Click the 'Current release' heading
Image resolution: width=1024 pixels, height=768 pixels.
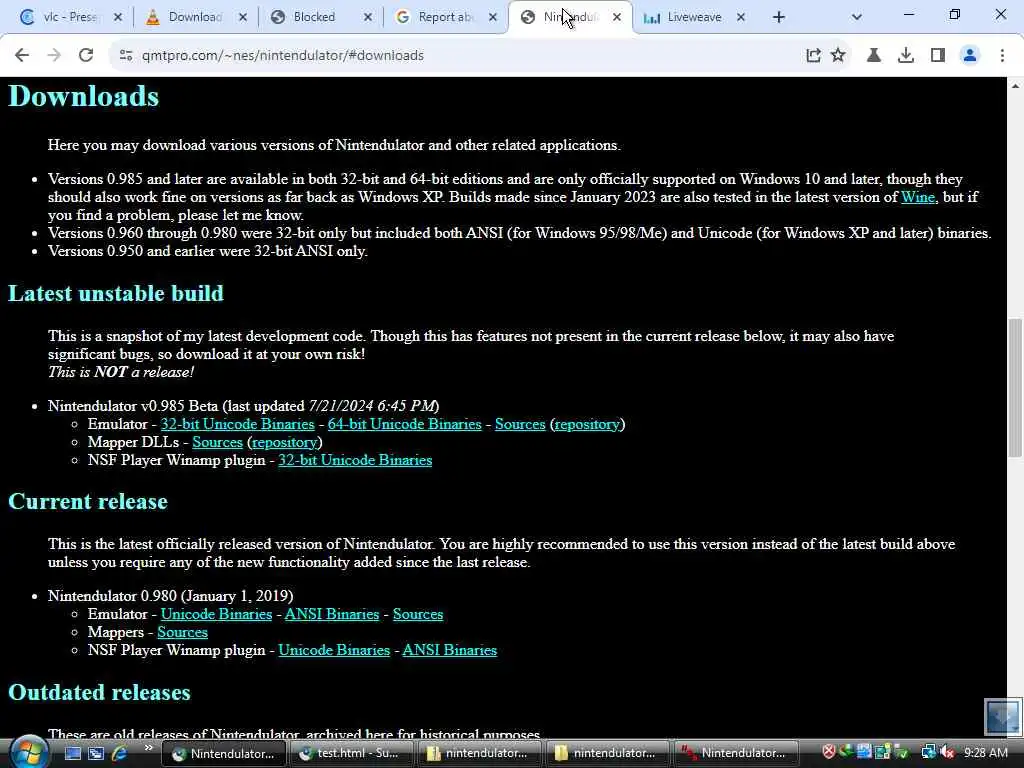coord(88,502)
